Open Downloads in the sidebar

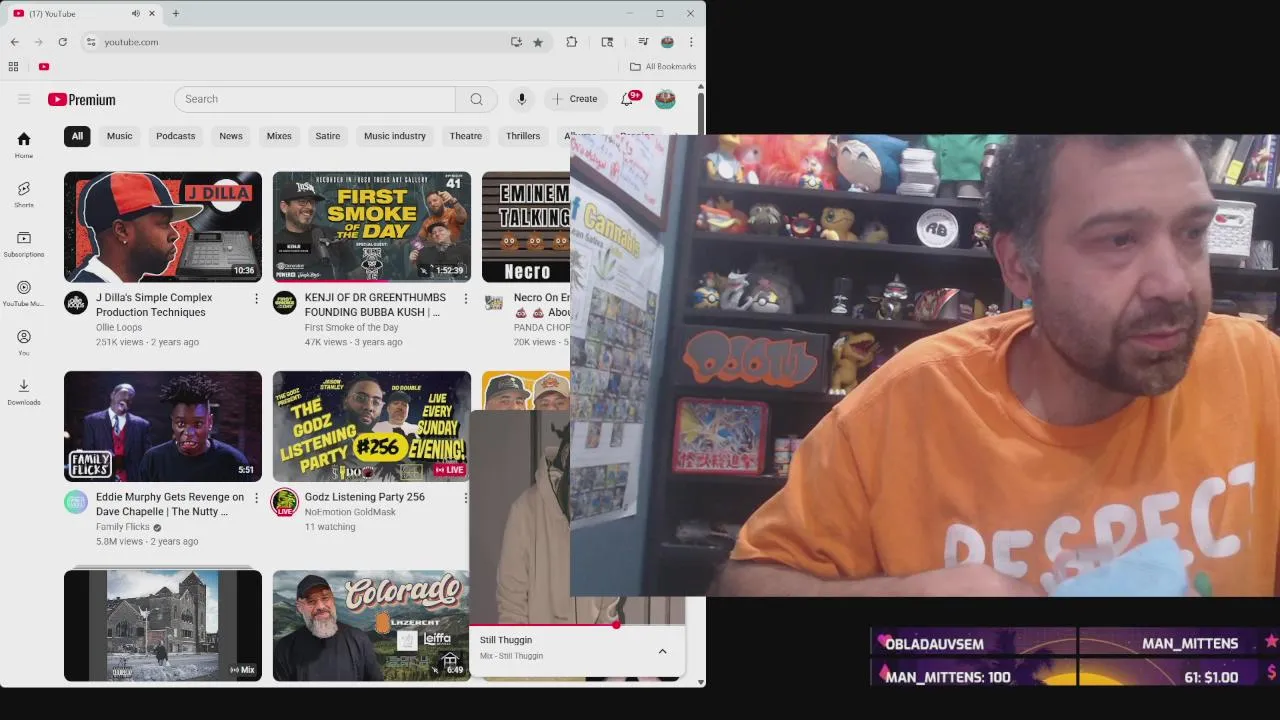pyautogui.click(x=24, y=392)
